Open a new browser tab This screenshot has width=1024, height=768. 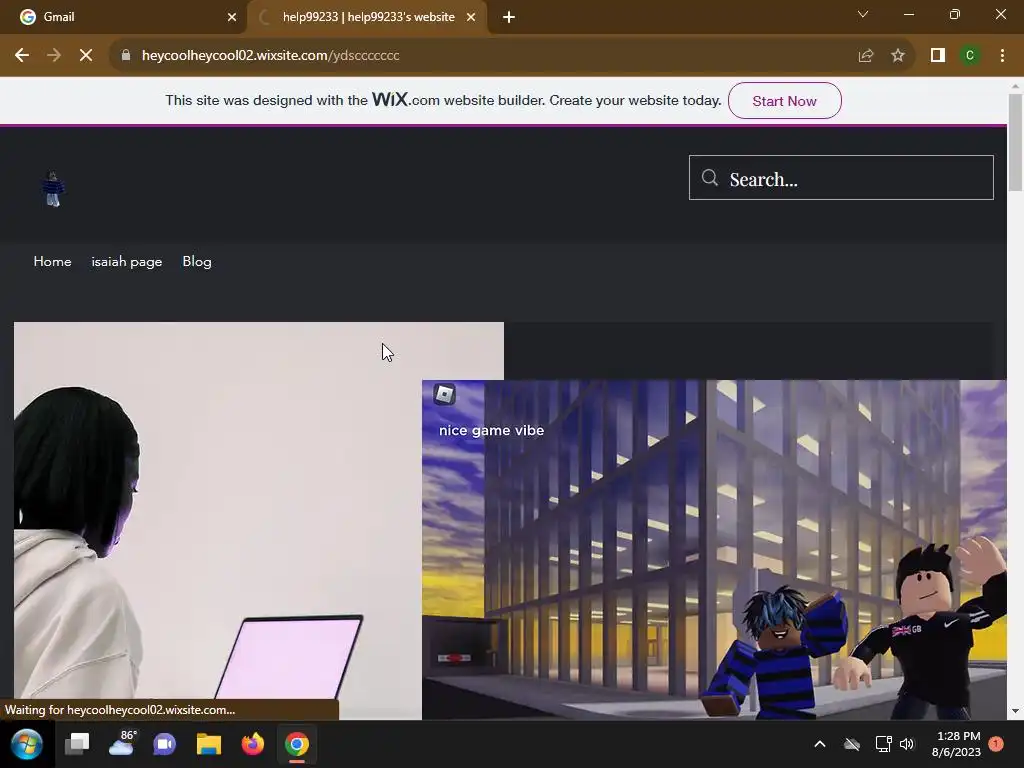509,17
